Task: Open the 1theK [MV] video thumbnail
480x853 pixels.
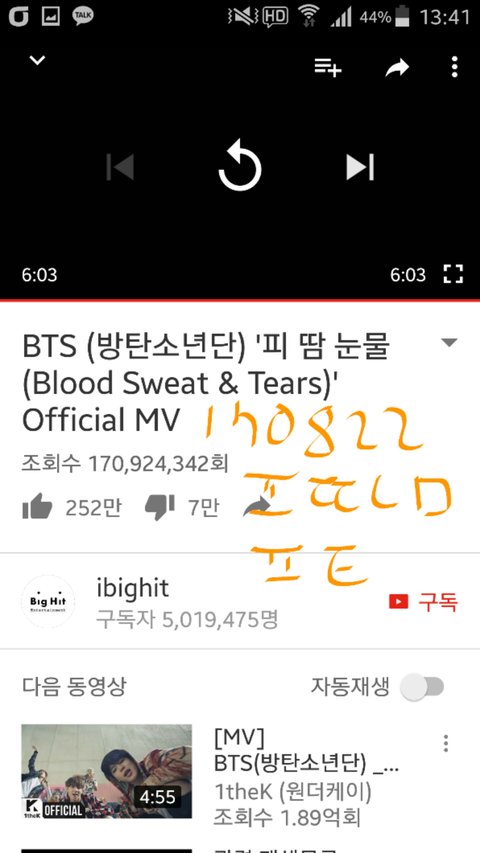Action: click(107, 771)
